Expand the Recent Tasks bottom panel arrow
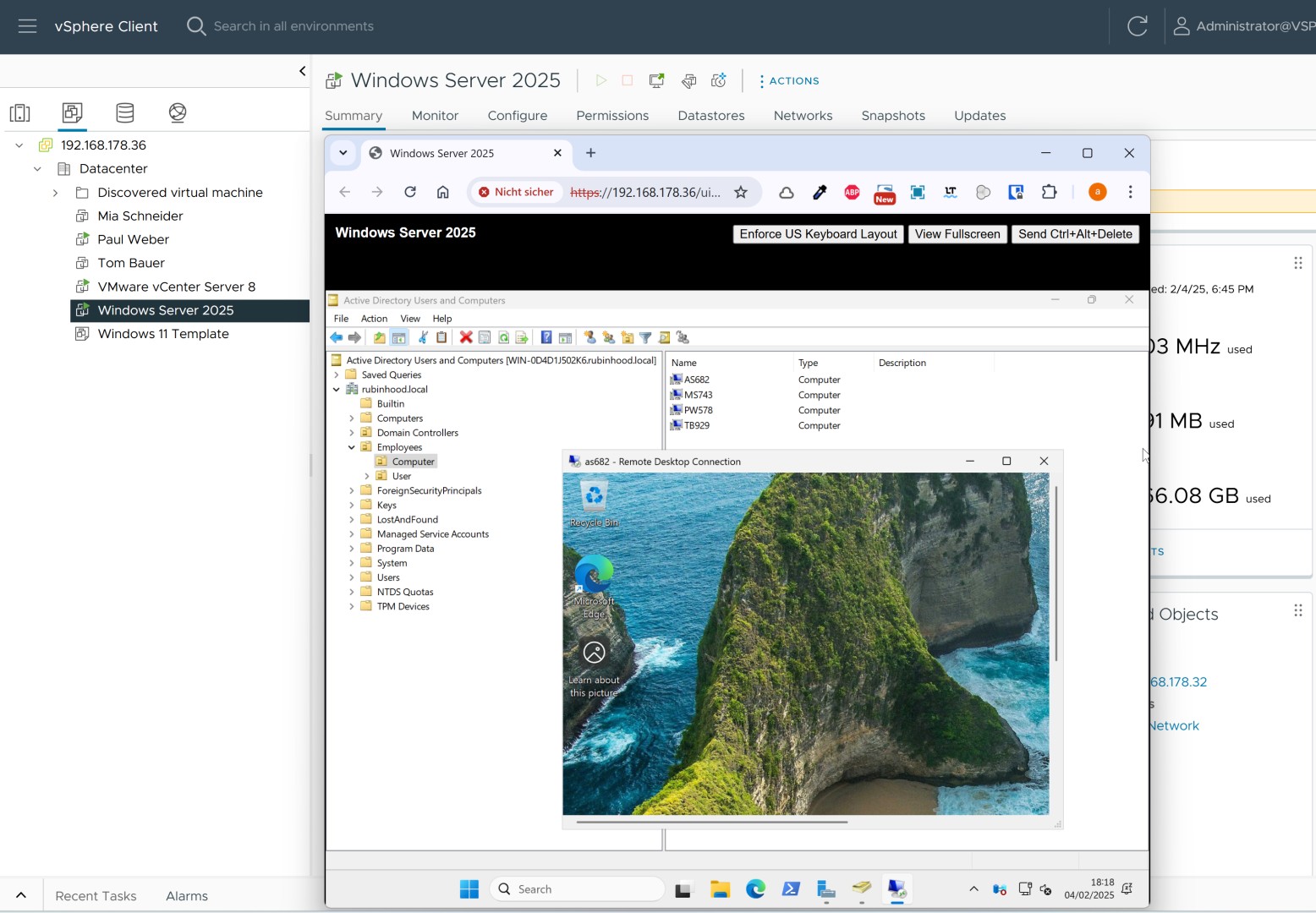 (21, 895)
